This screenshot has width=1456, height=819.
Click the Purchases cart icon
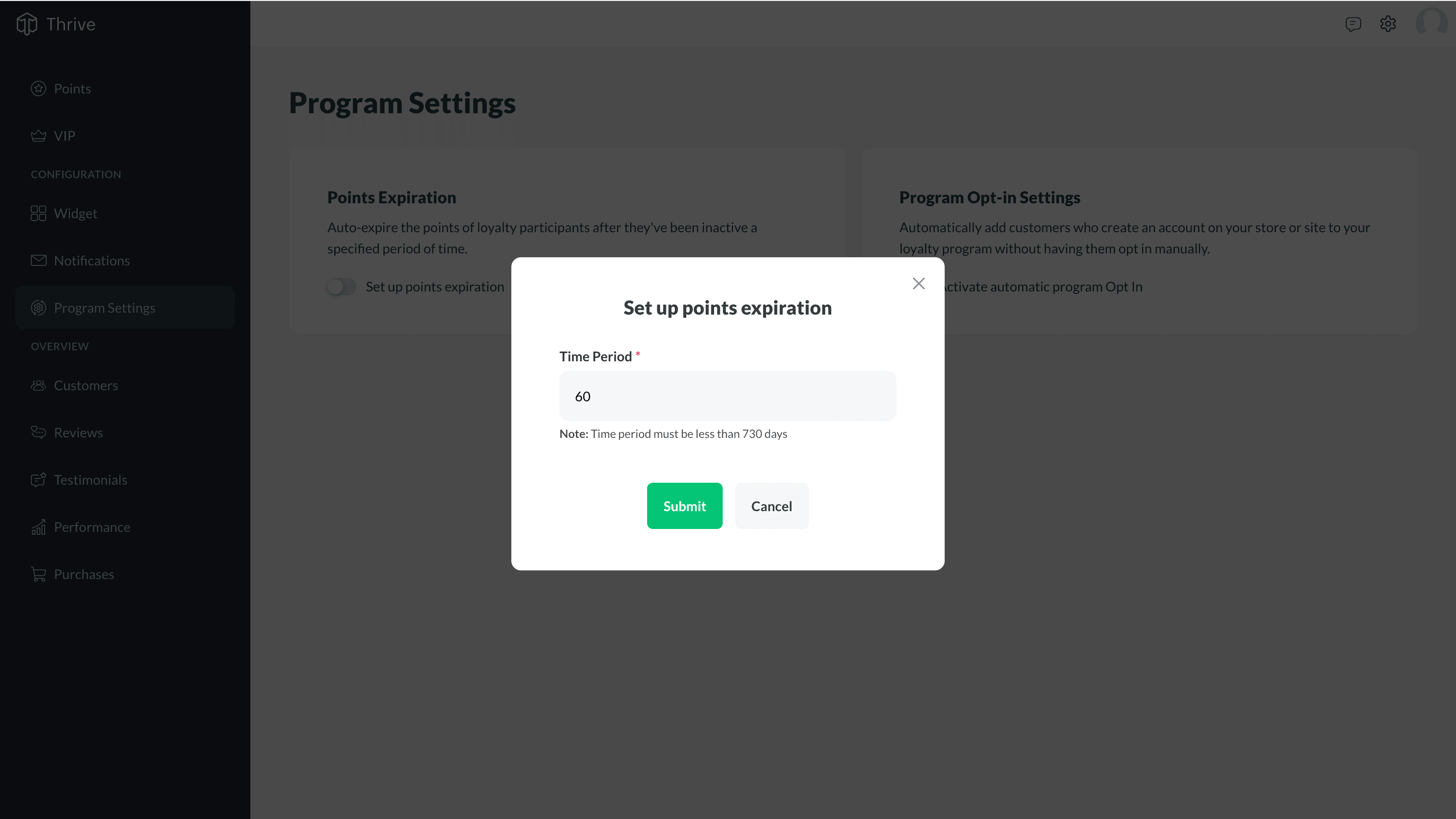click(x=39, y=574)
